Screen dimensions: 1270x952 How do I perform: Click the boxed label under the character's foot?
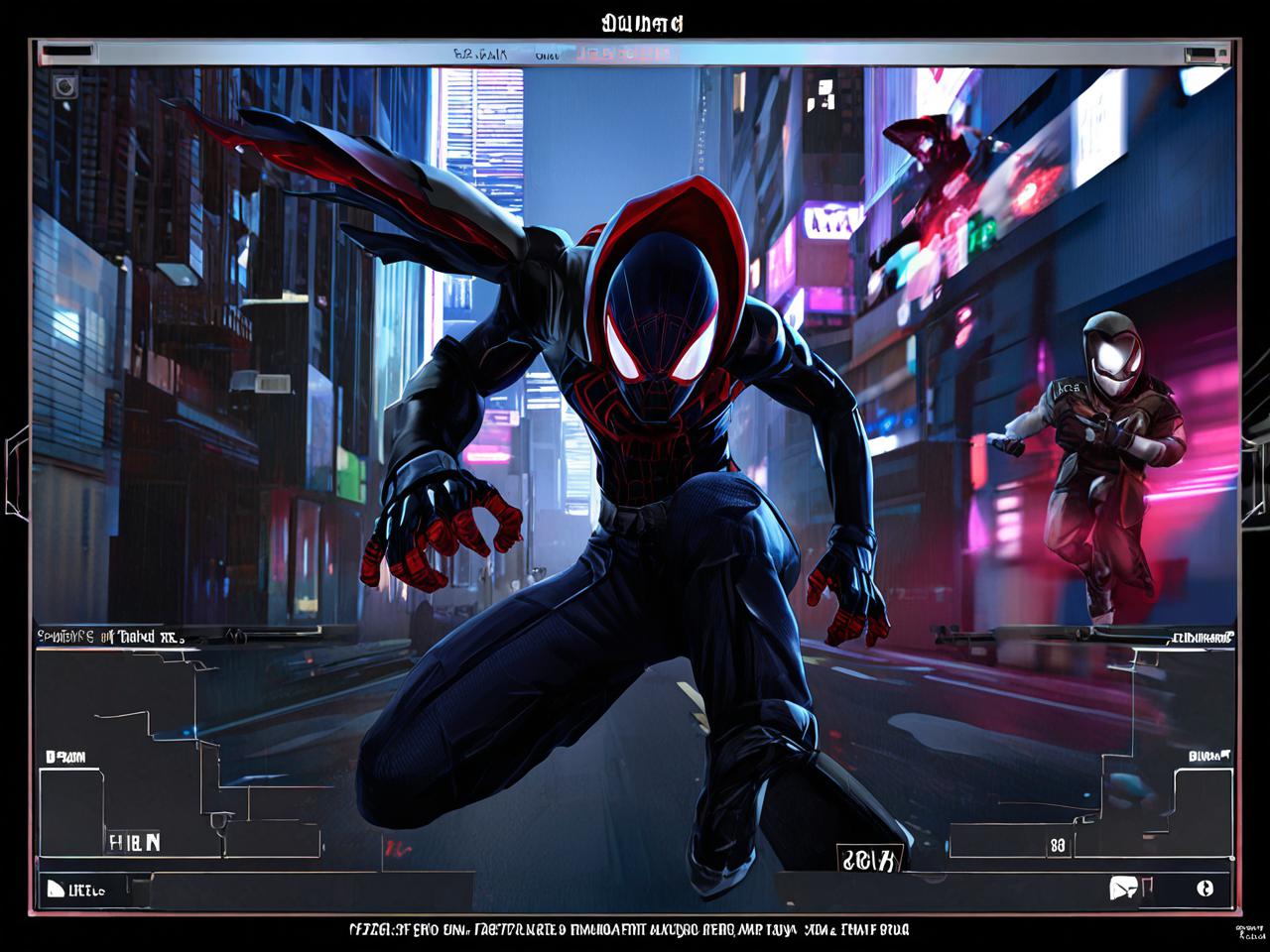click(869, 859)
